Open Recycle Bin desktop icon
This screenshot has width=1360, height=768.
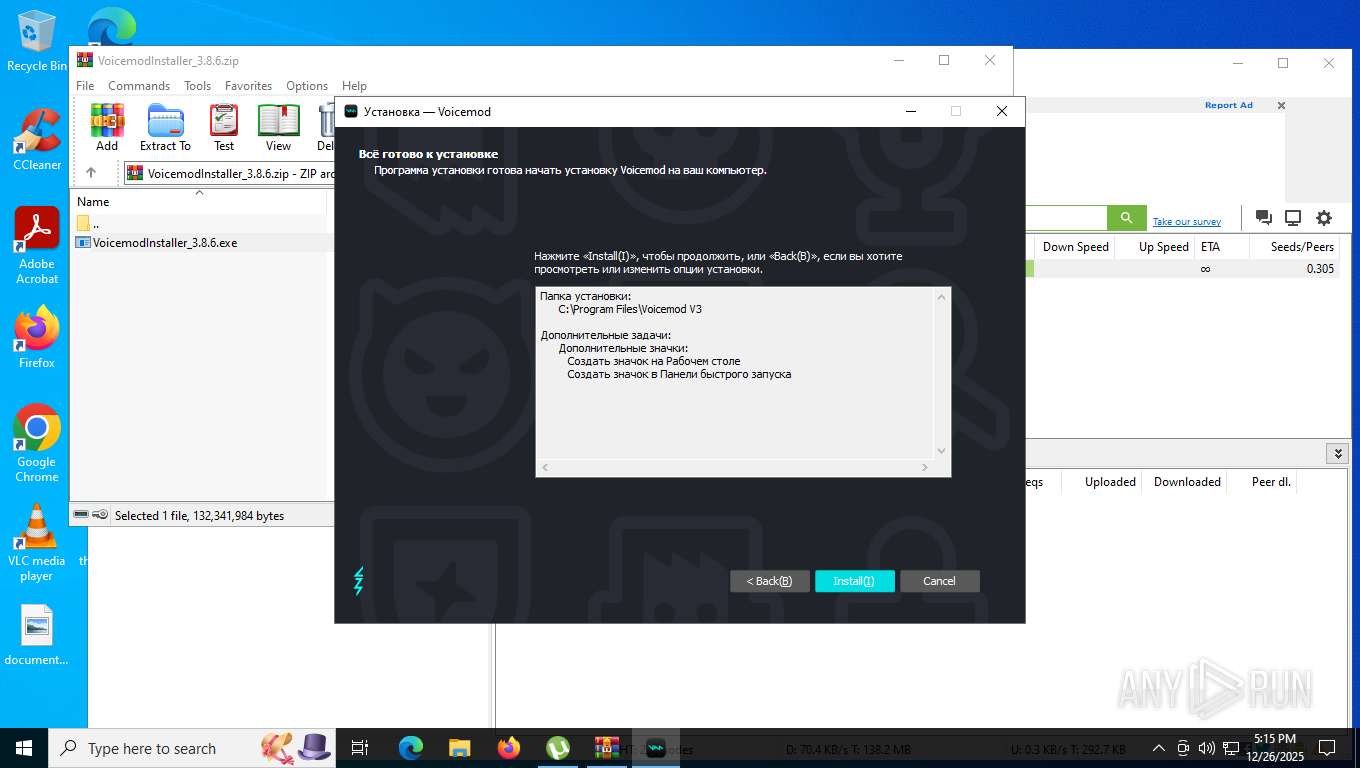(x=37, y=42)
